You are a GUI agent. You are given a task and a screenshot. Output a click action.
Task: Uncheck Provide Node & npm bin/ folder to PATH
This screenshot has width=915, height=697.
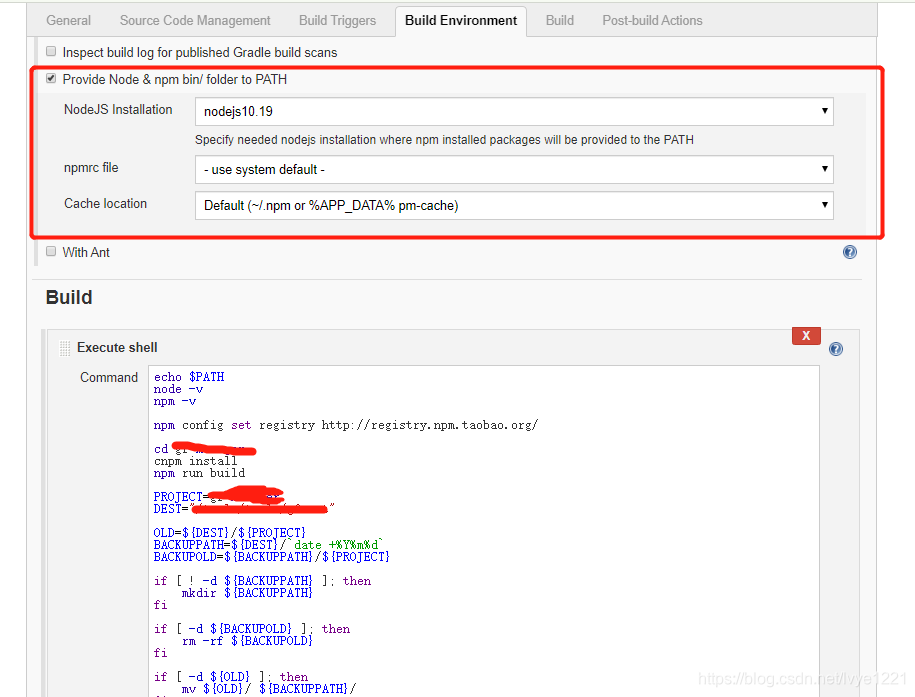tap(51, 78)
